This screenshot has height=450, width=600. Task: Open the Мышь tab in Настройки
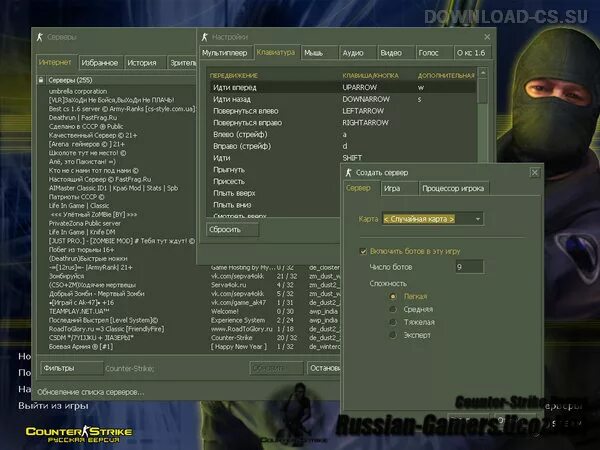tap(319, 53)
